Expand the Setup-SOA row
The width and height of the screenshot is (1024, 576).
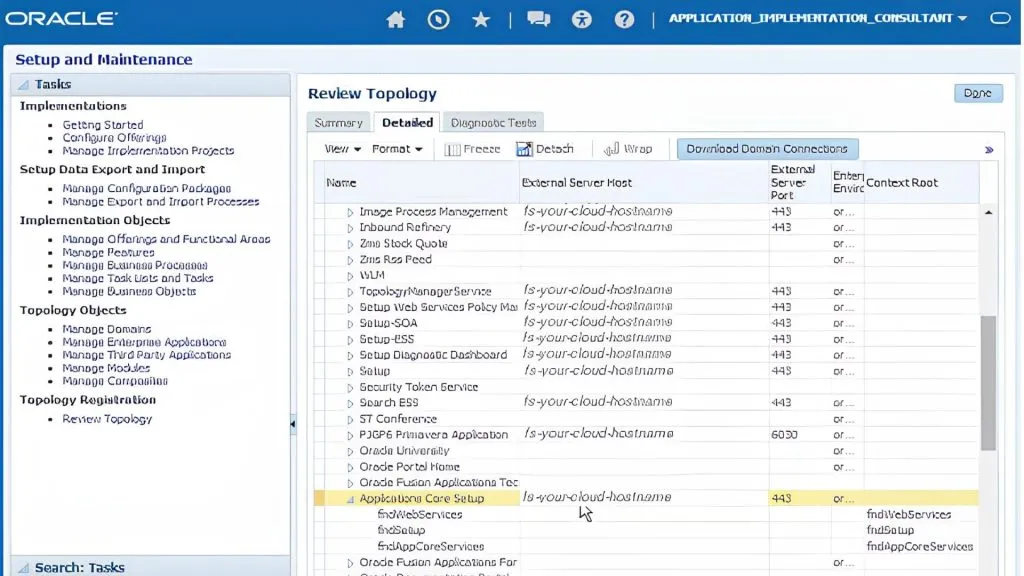click(x=350, y=324)
